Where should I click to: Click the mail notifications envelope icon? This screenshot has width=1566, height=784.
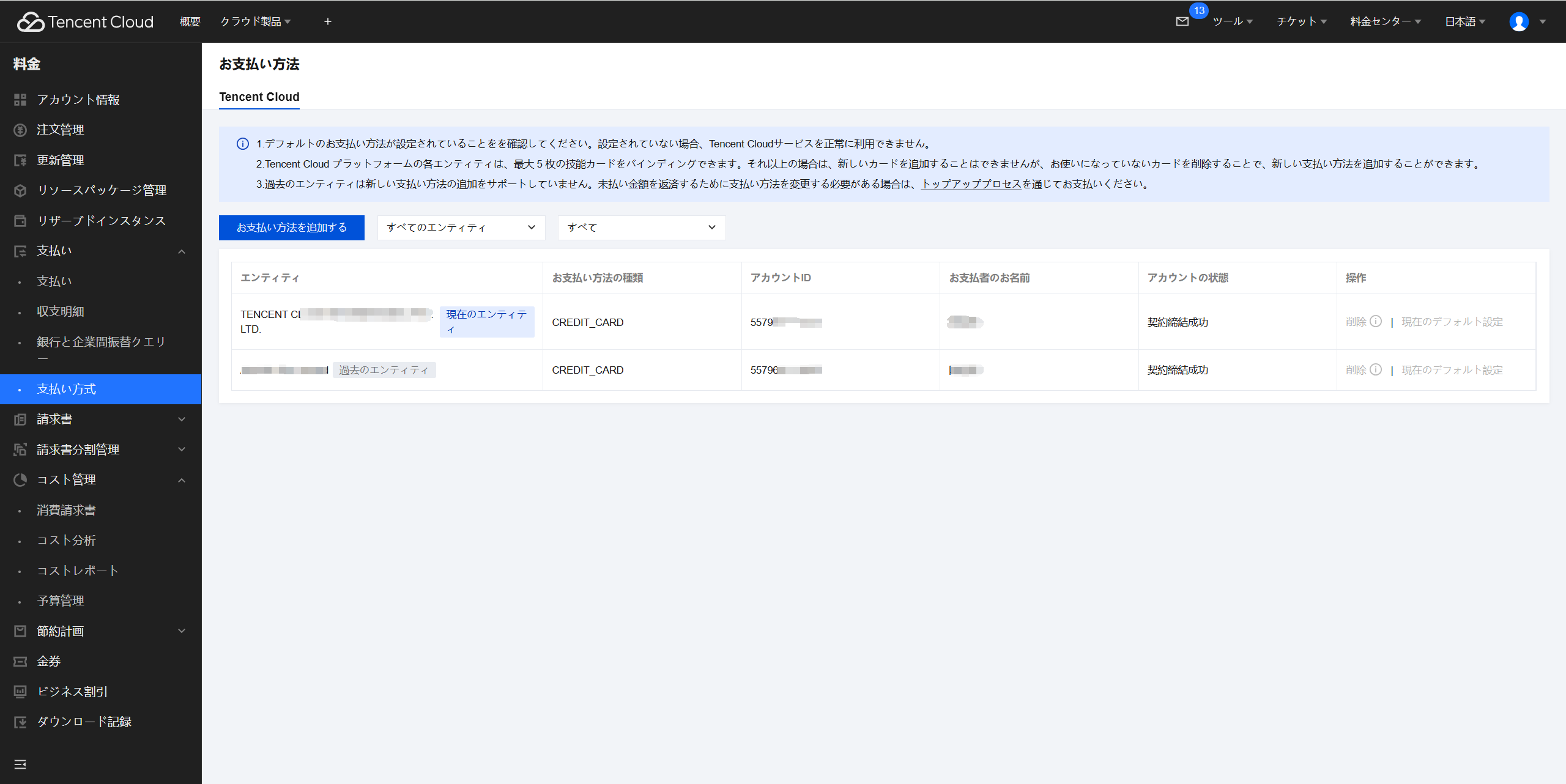(x=1182, y=21)
